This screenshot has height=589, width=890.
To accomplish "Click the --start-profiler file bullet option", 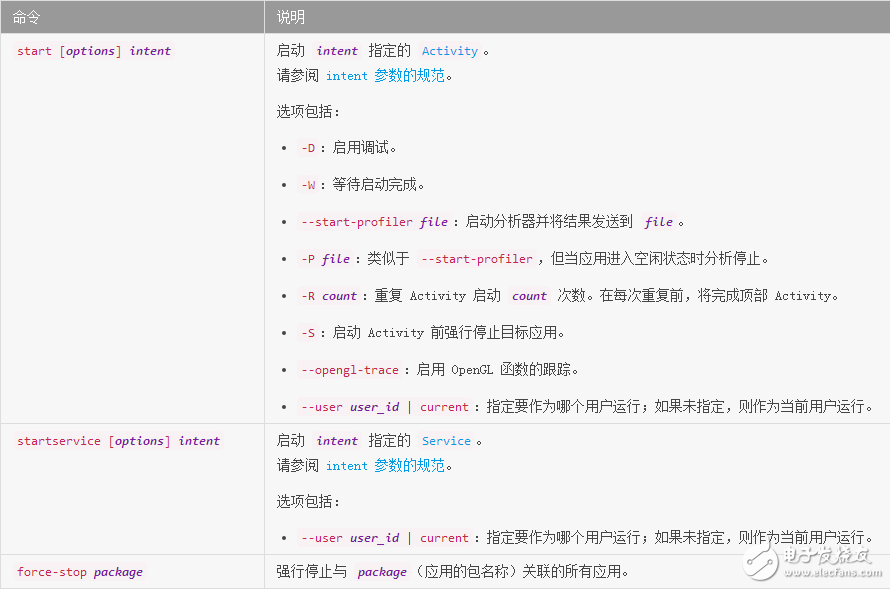I will (x=374, y=222).
